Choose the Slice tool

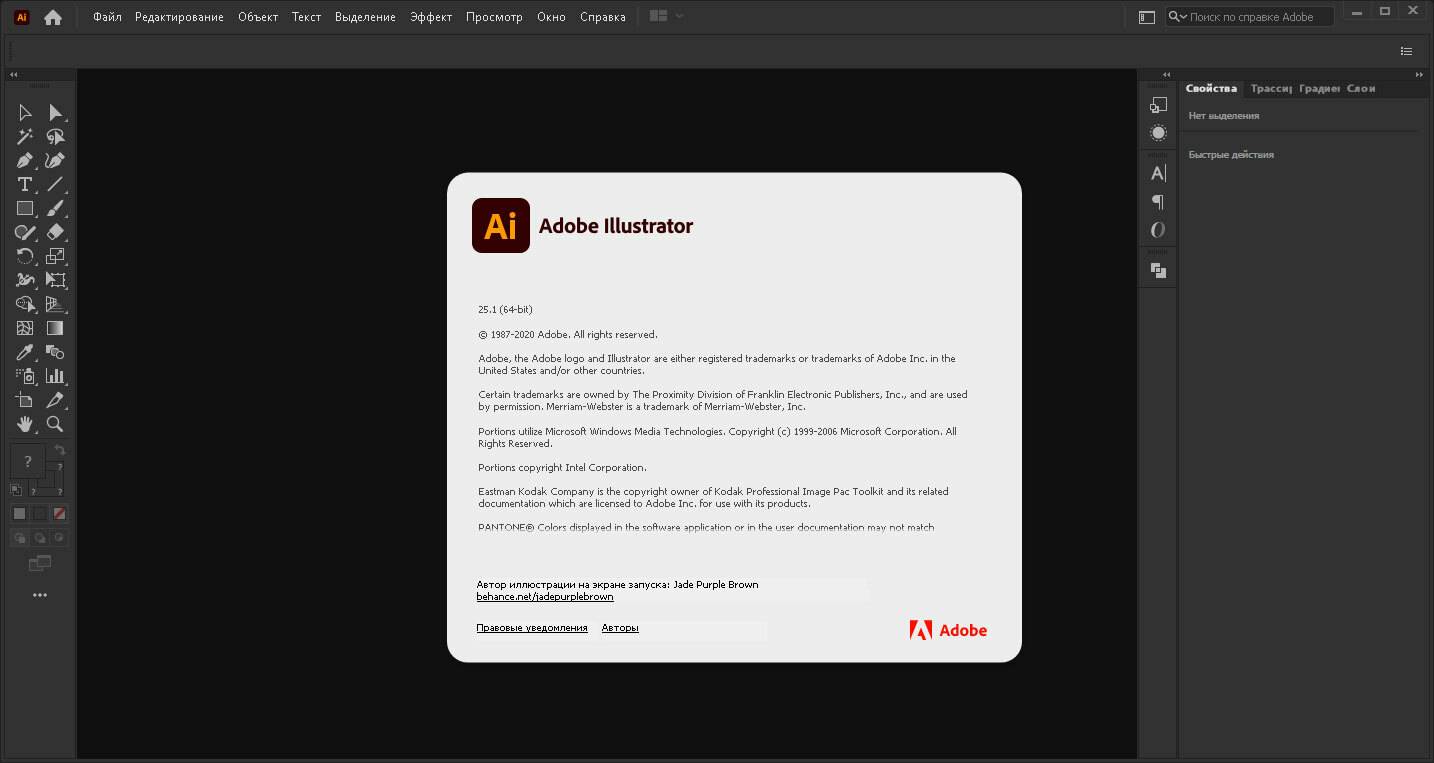[56, 400]
